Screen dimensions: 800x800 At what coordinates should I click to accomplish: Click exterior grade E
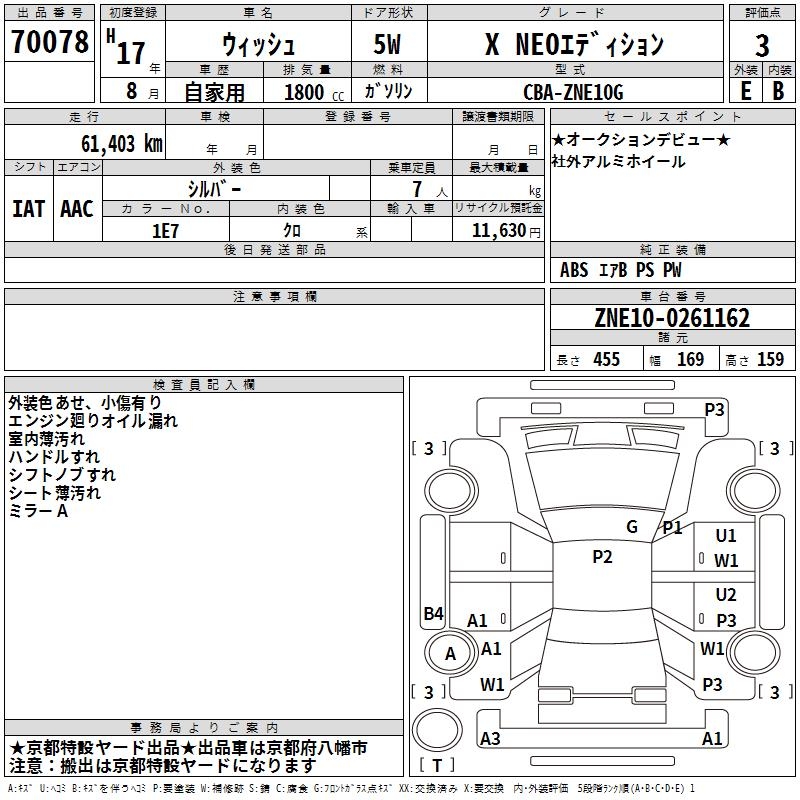click(745, 91)
